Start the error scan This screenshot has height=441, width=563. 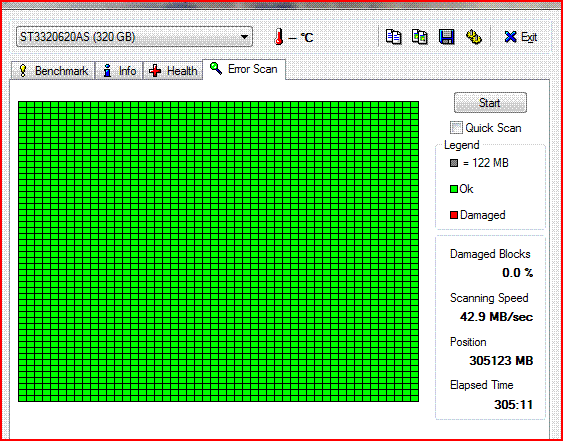pyautogui.click(x=490, y=103)
